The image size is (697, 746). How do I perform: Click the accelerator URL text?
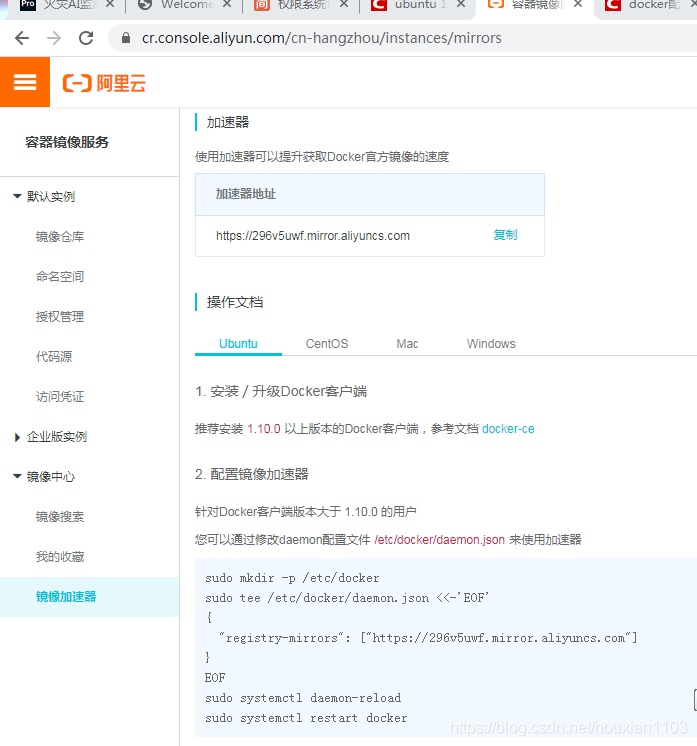coord(313,236)
